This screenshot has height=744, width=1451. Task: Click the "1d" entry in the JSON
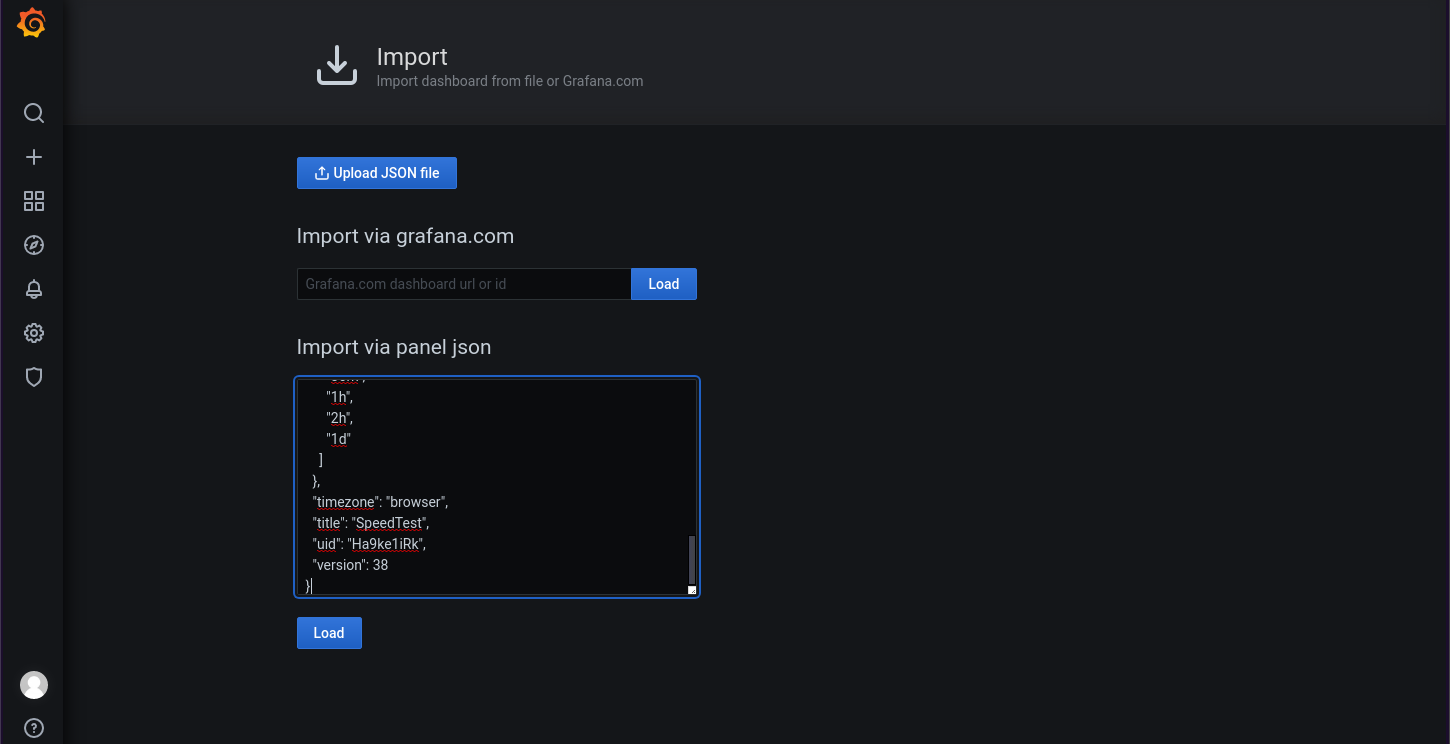click(338, 439)
